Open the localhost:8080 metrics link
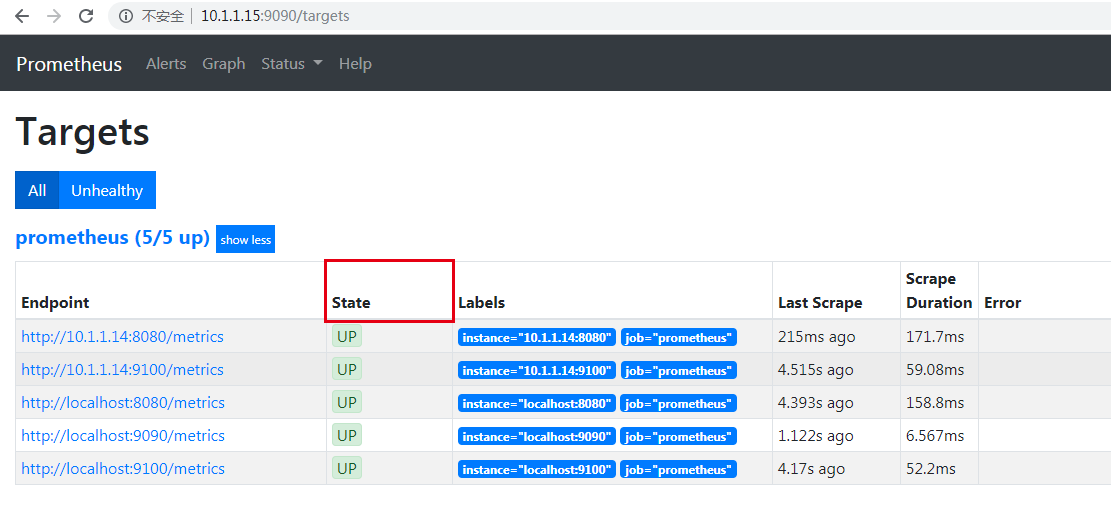Image resolution: width=1111 pixels, height=514 pixels. click(x=122, y=403)
